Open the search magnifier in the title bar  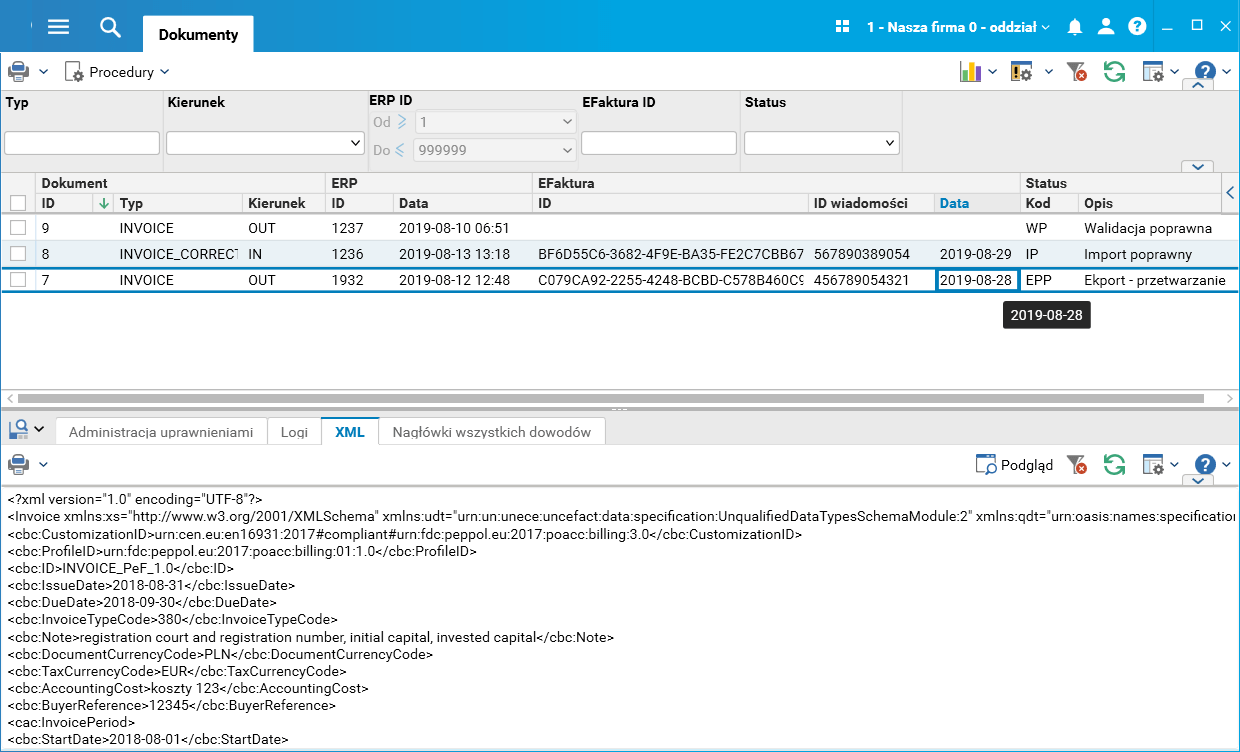click(110, 27)
